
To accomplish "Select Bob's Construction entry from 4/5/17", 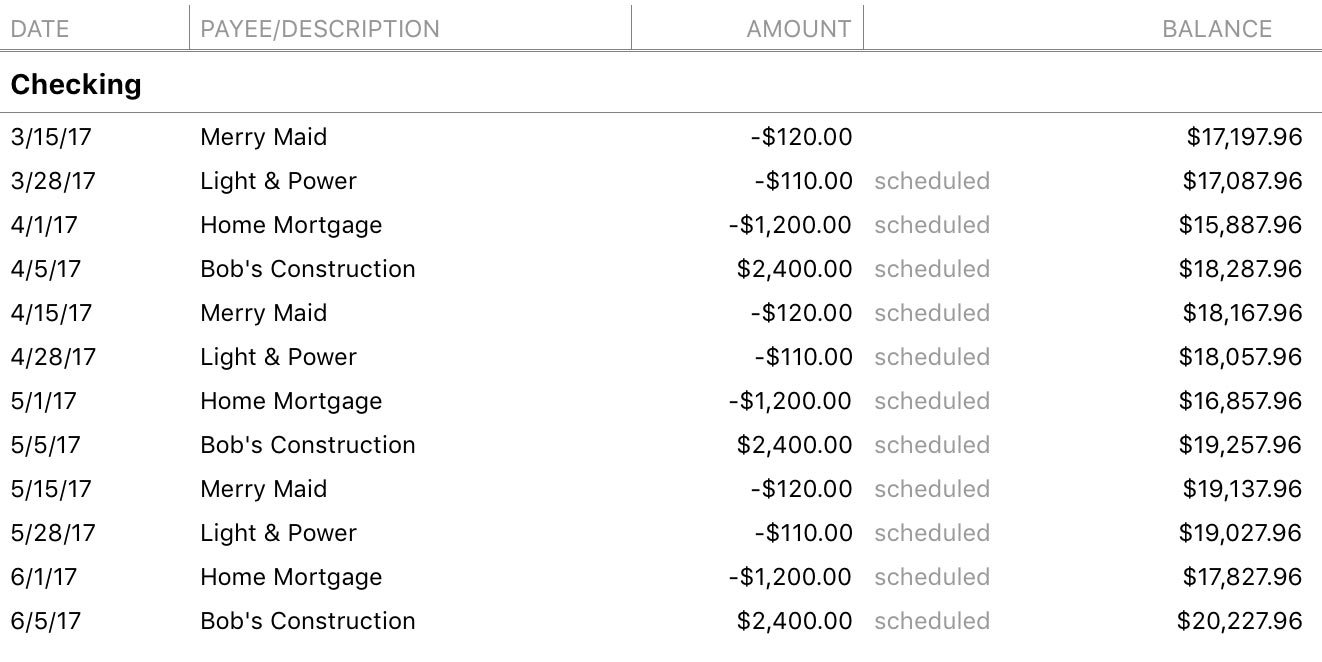I will [x=307, y=269].
